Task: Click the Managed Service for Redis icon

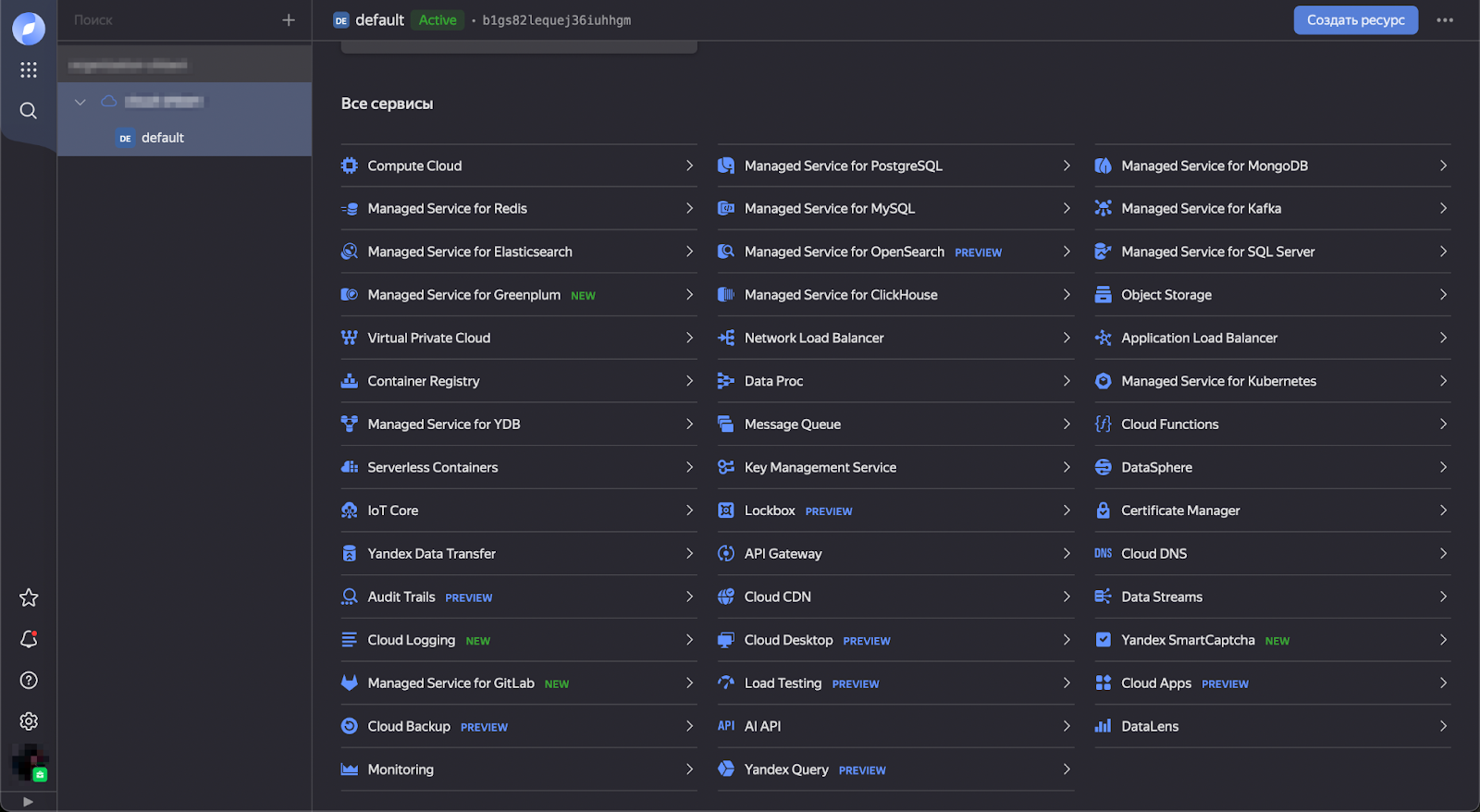Action: [349, 209]
